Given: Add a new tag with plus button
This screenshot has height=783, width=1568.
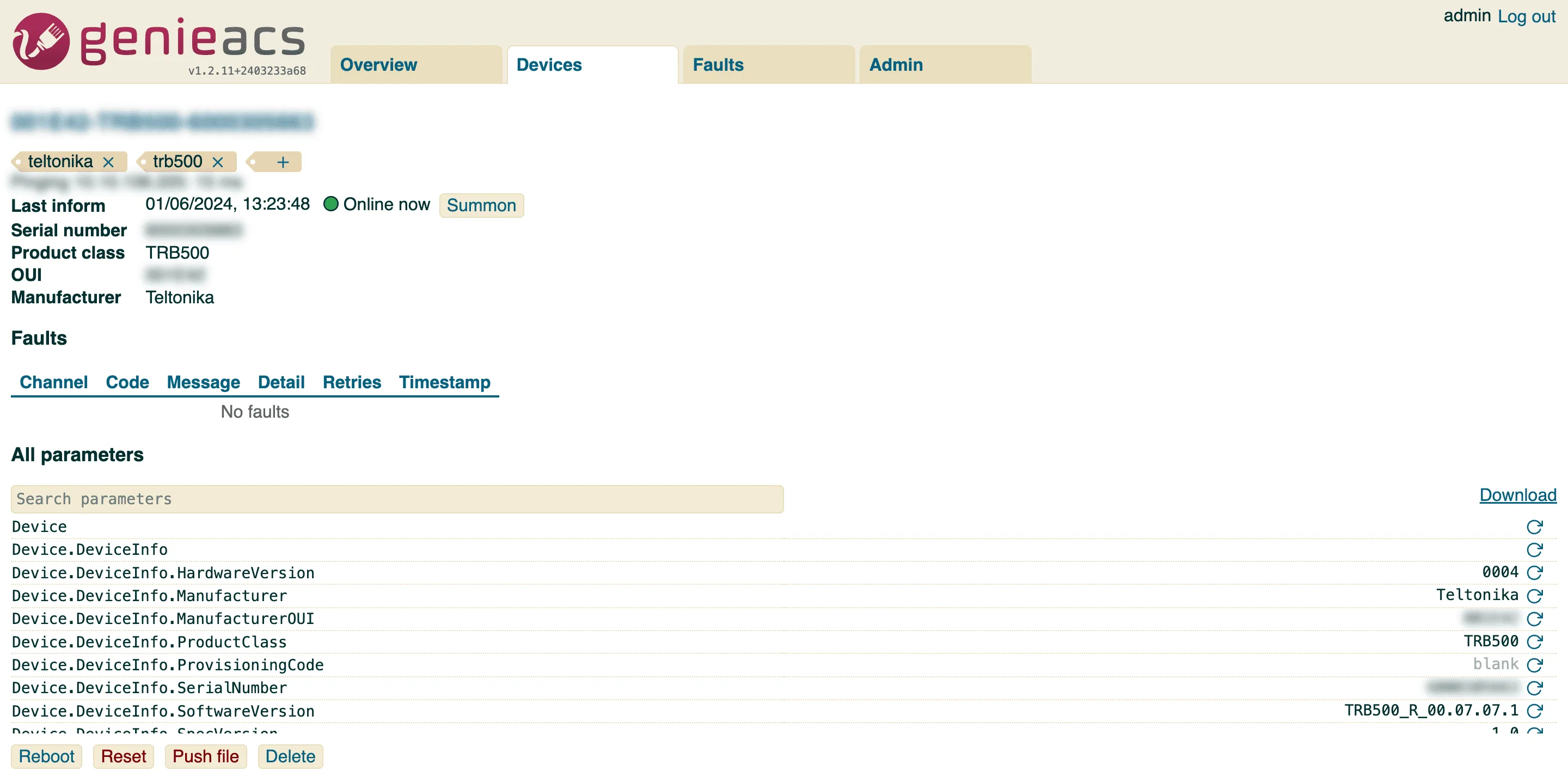Looking at the screenshot, I should [283, 162].
